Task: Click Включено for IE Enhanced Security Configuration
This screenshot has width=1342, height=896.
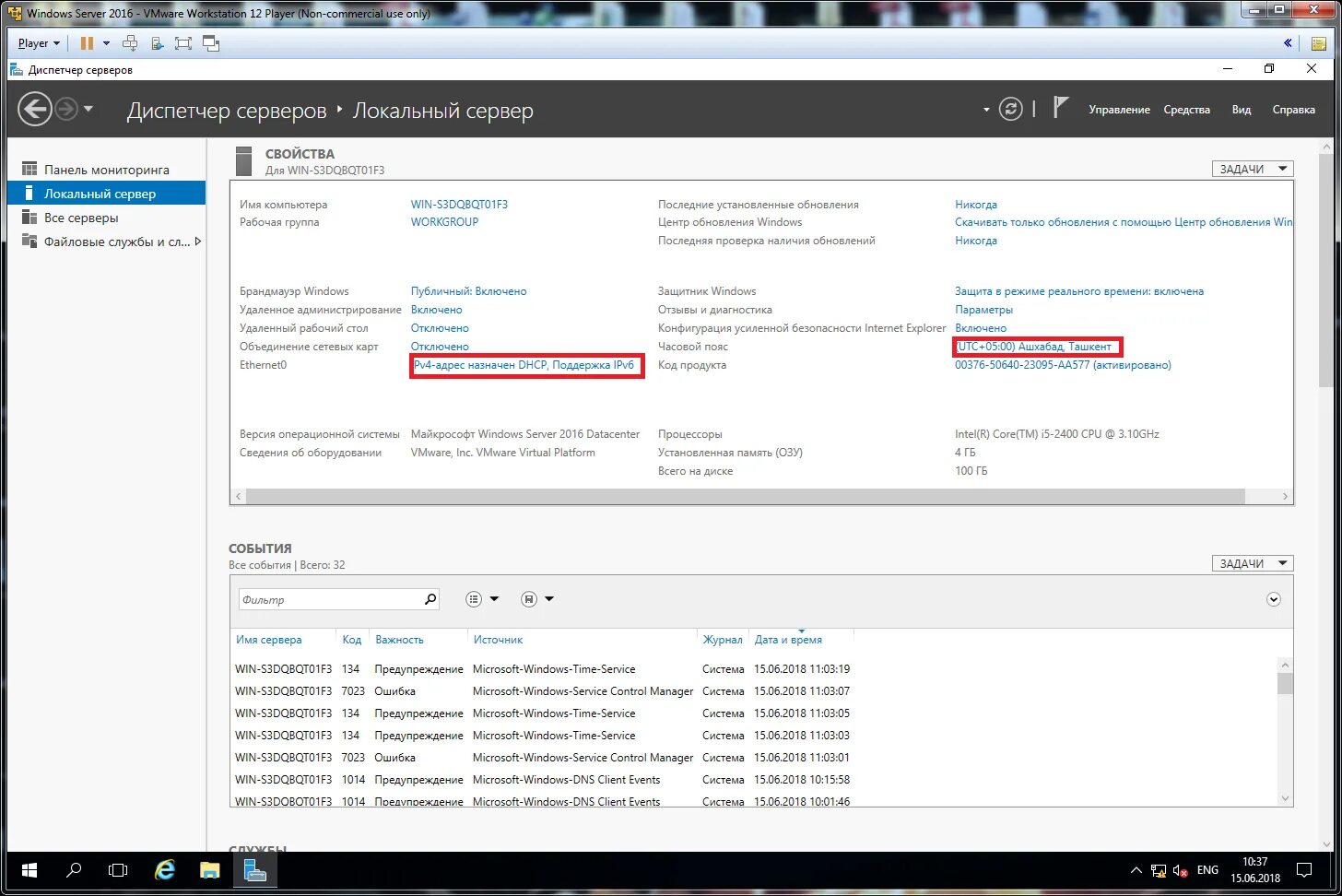Action: 981,328
